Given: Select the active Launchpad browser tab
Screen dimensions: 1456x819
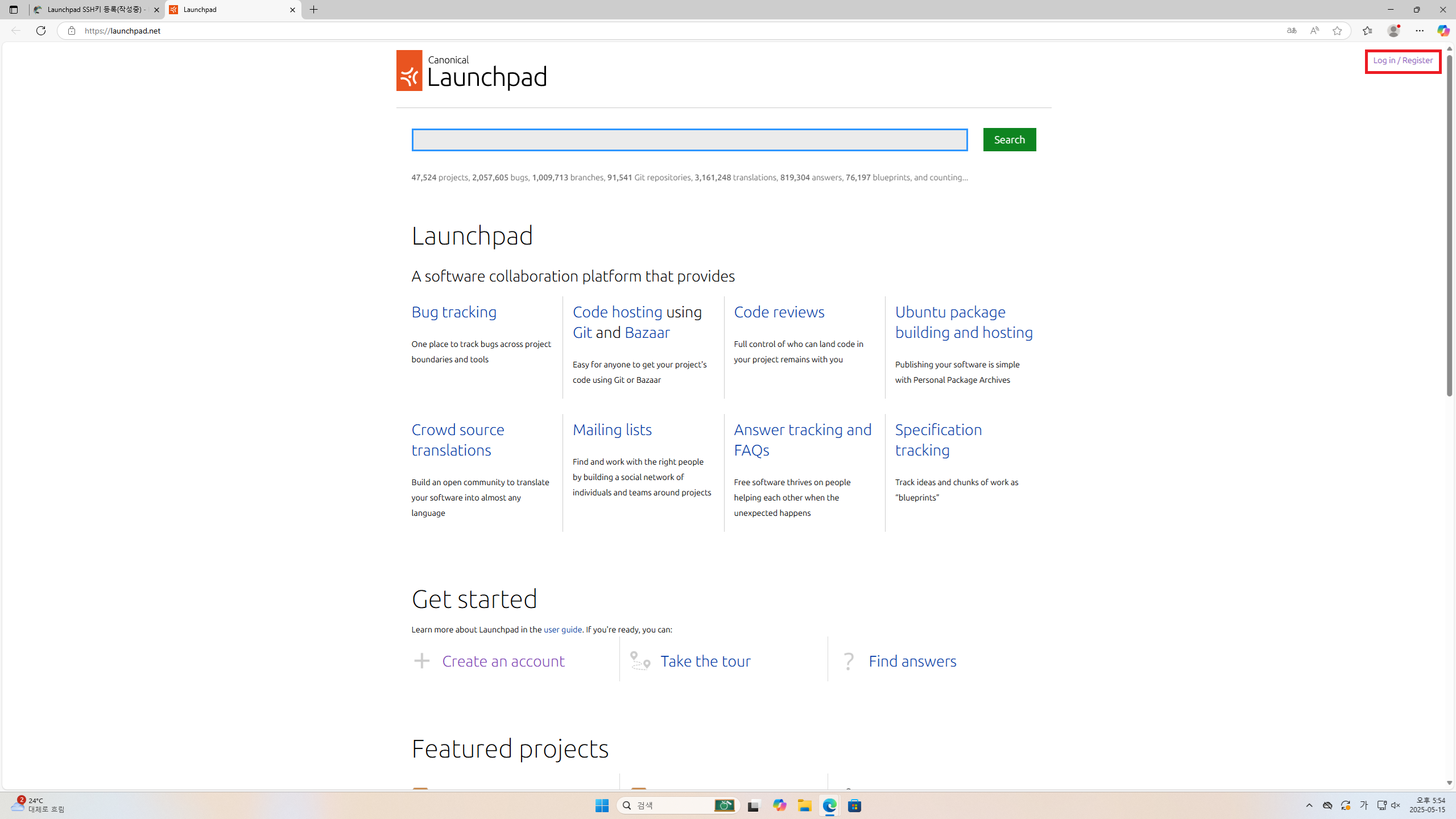Looking at the screenshot, I should click(x=233, y=10).
